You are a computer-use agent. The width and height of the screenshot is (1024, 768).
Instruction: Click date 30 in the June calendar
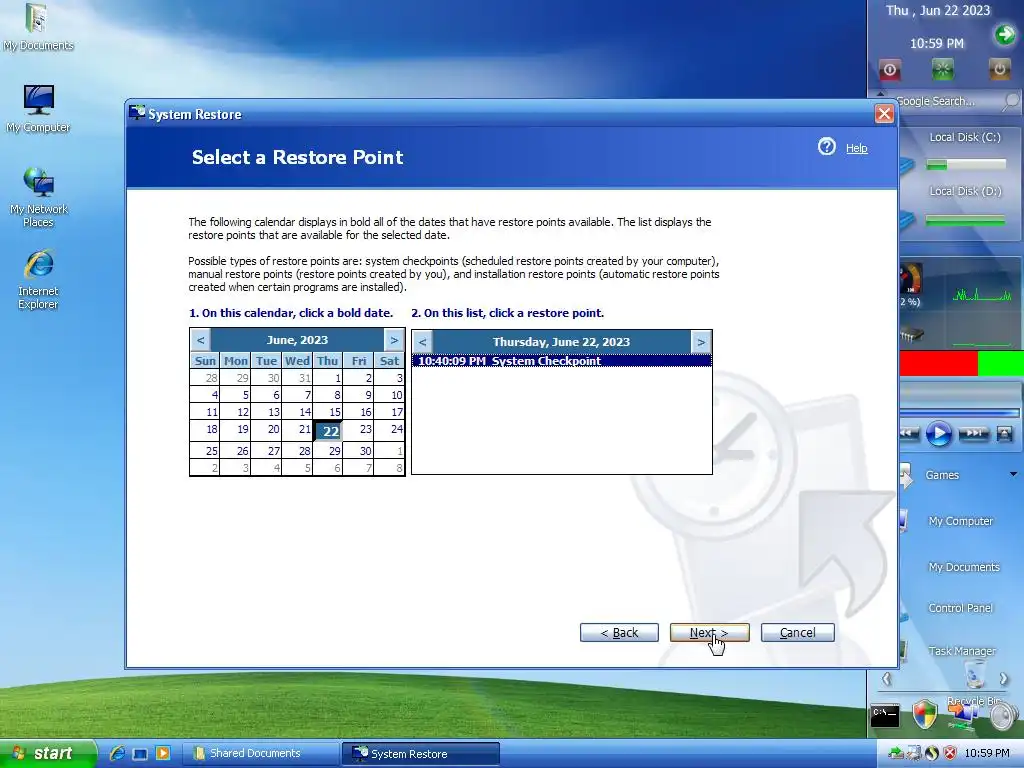pyautogui.click(x=359, y=451)
